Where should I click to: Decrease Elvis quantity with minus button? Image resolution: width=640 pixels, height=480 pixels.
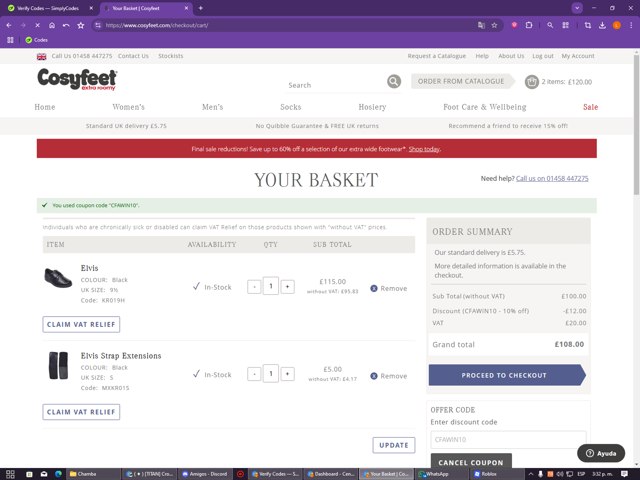coord(254,287)
